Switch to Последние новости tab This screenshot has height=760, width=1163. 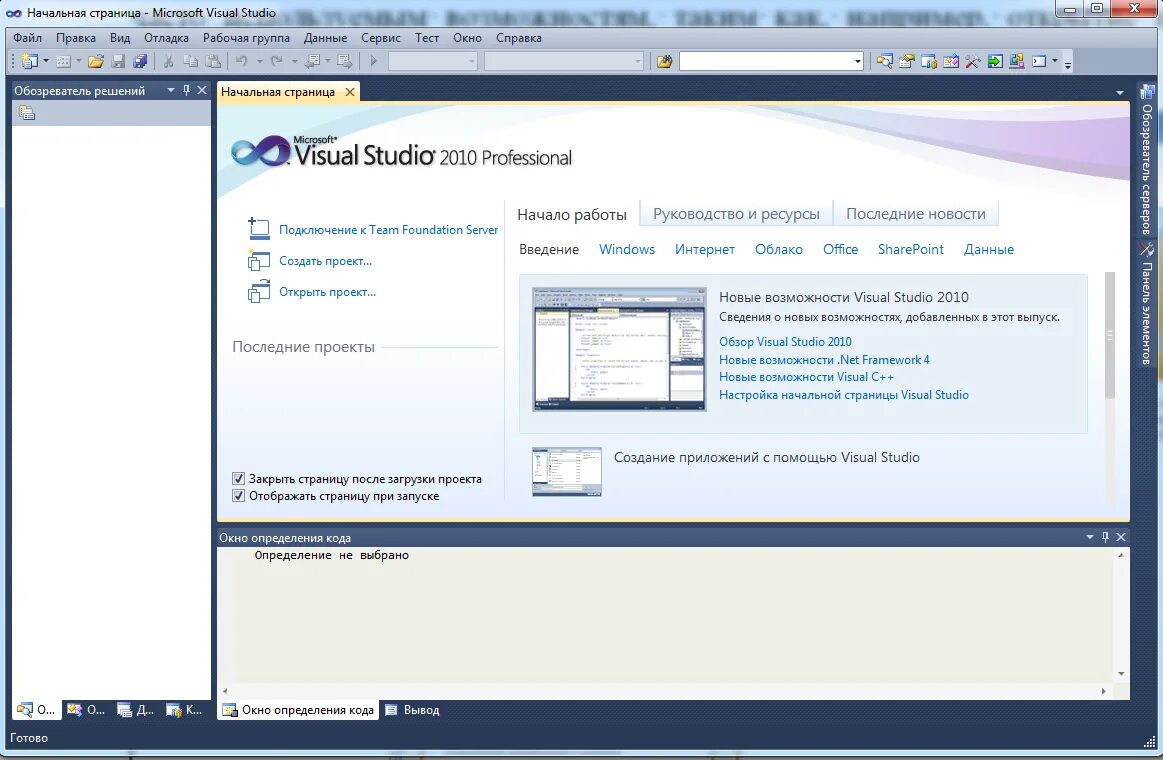point(915,214)
